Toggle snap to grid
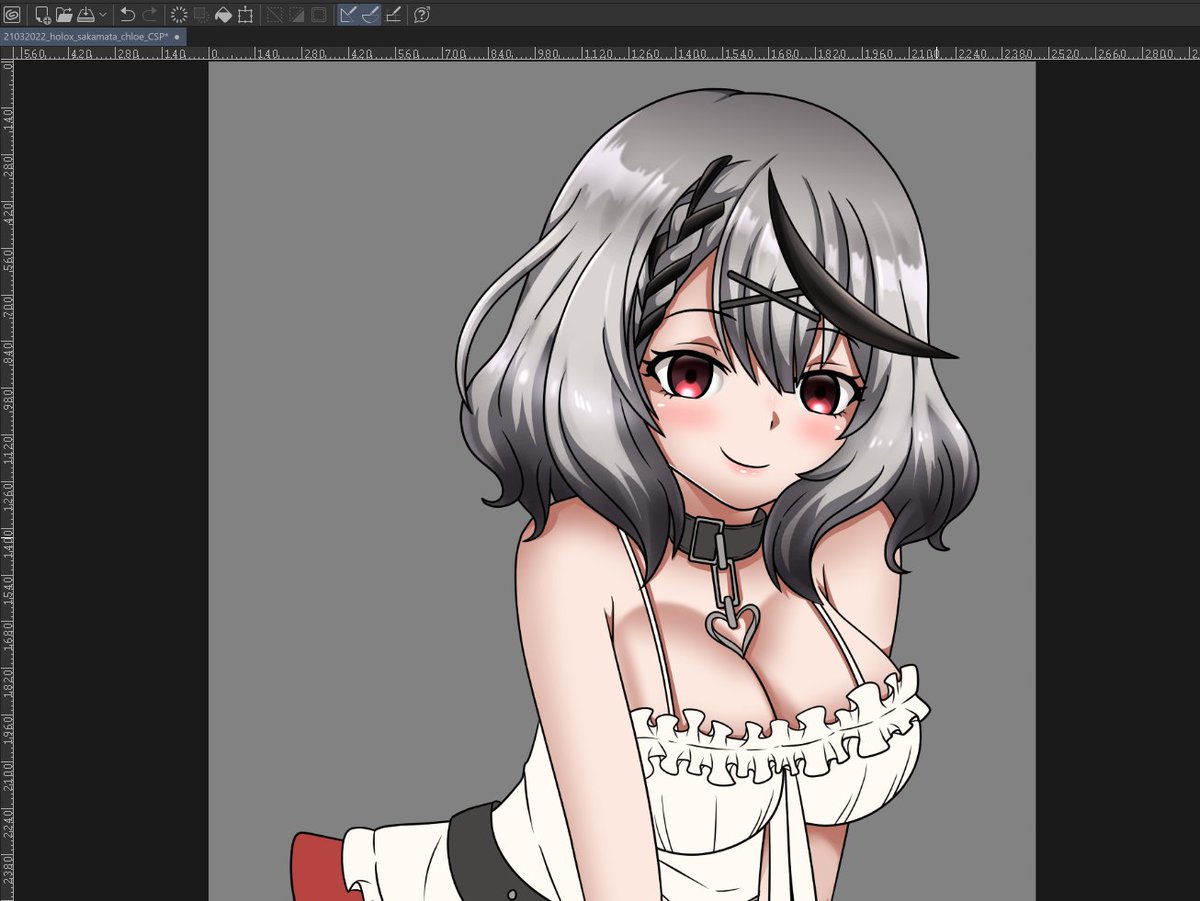The width and height of the screenshot is (1200, 901). coord(393,14)
